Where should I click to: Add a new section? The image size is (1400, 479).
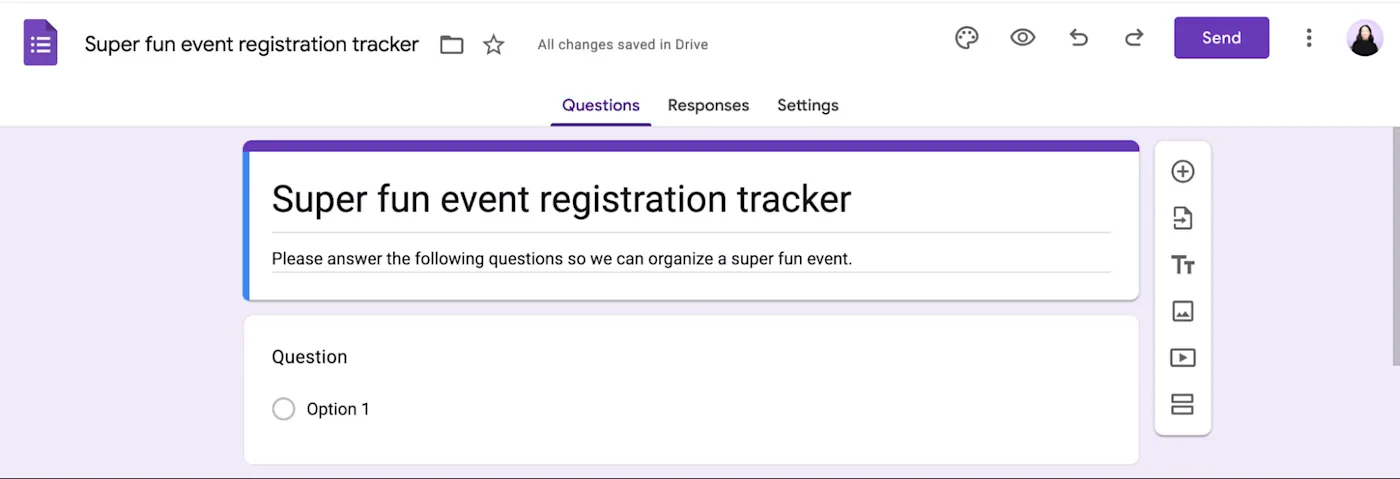[1183, 404]
